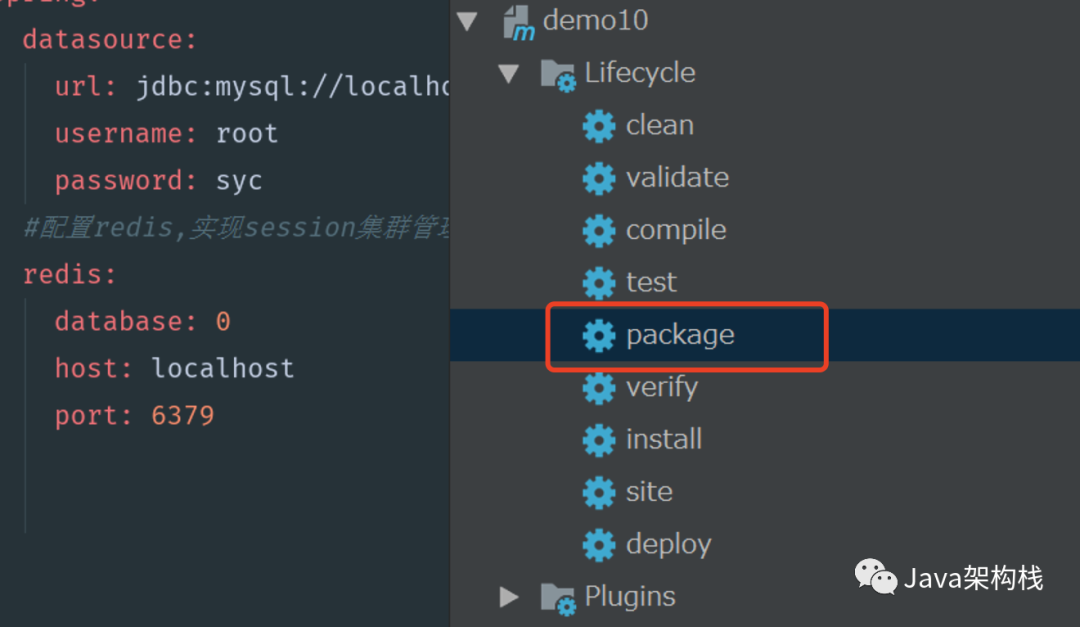The width and height of the screenshot is (1080, 627).
Task: Select the site lifecycle goal
Action: pyautogui.click(x=649, y=492)
